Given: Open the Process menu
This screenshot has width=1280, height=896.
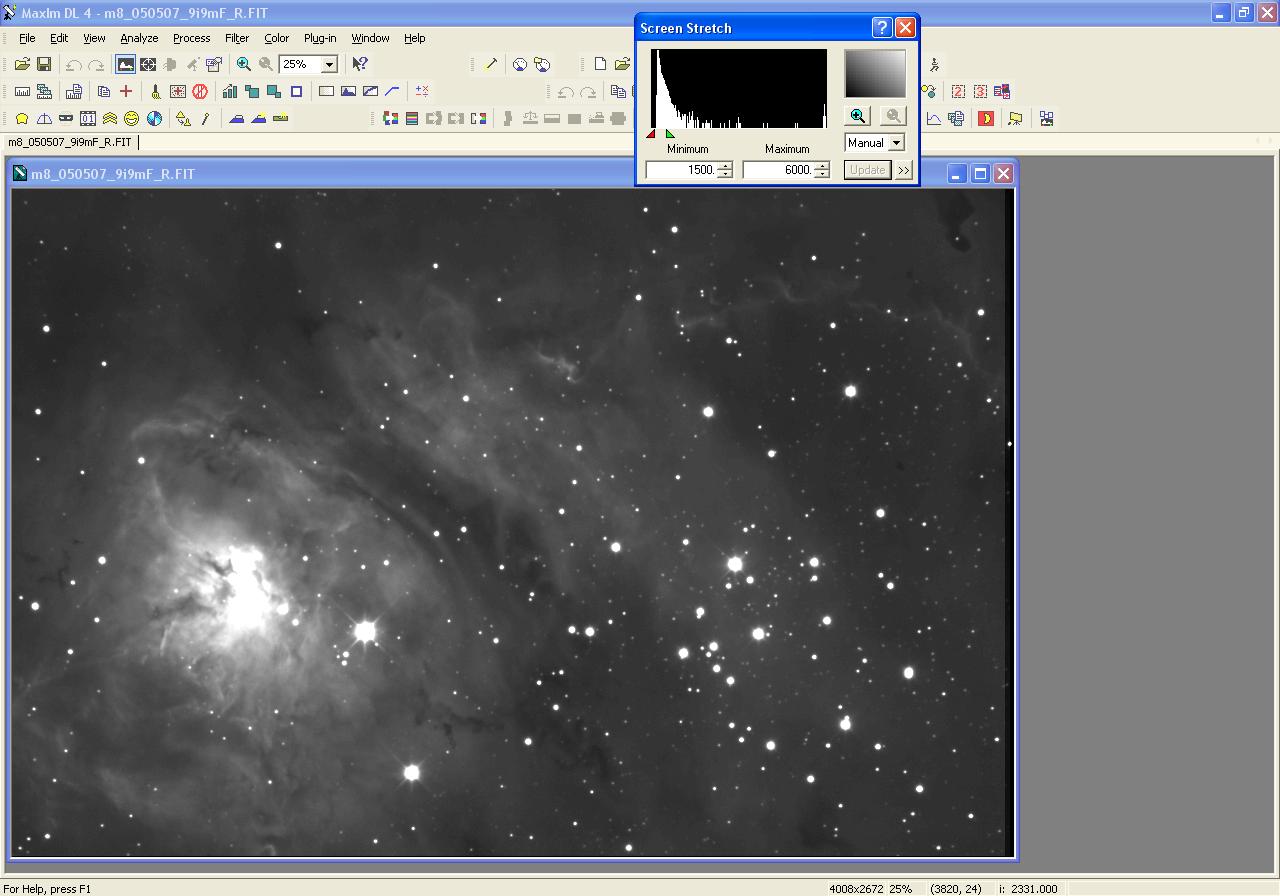Looking at the screenshot, I should click(x=191, y=38).
